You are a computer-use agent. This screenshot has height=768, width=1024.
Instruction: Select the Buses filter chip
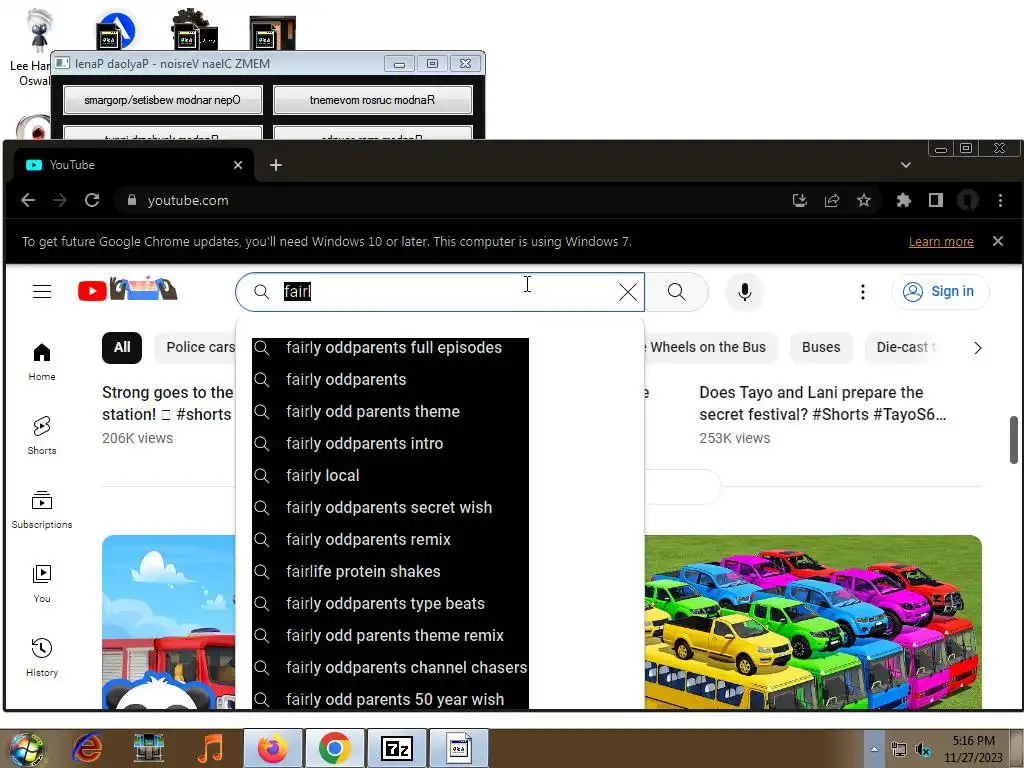[x=821, y=347]
